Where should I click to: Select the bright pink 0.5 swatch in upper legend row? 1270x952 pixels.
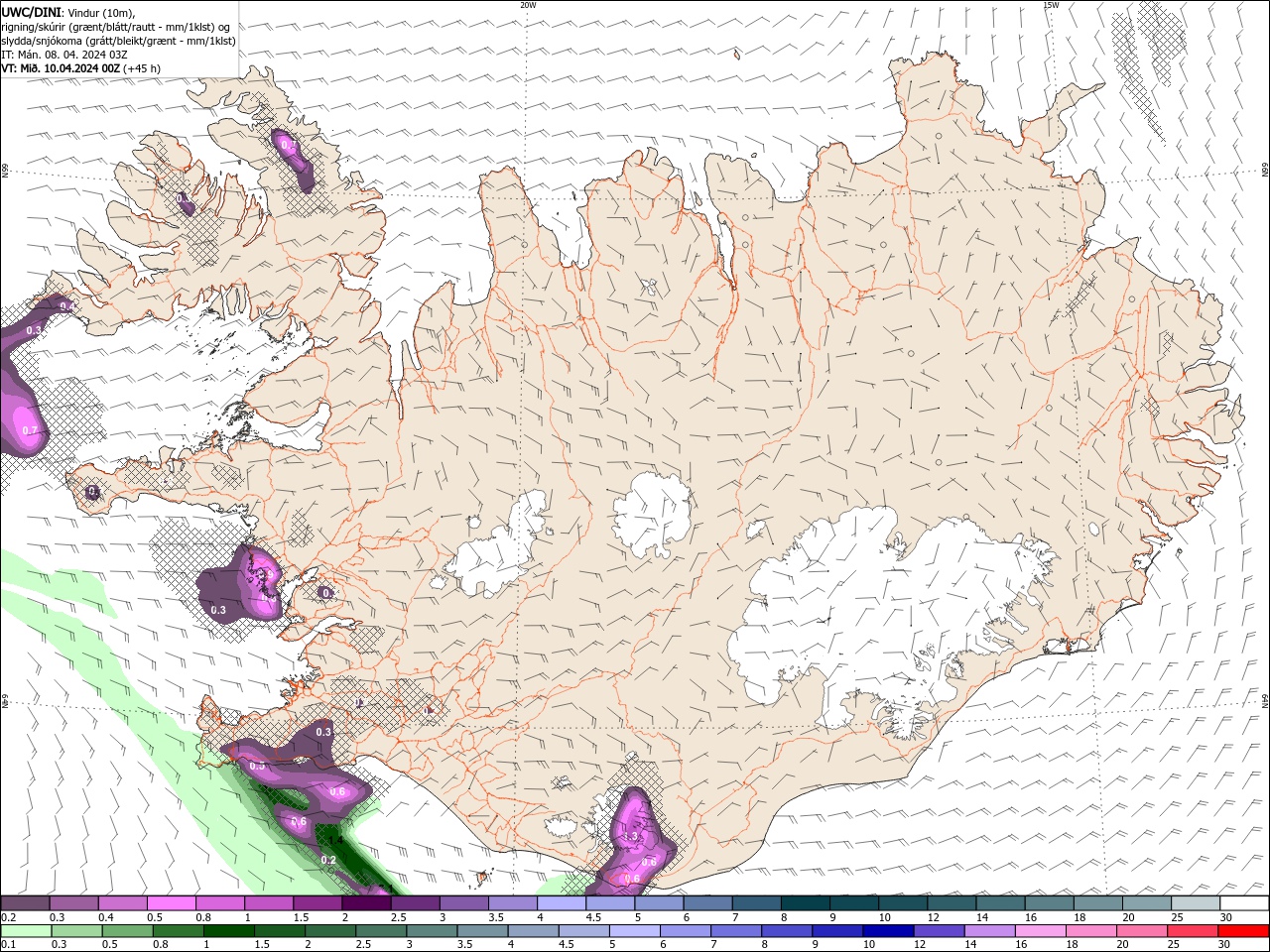(172, 903)
